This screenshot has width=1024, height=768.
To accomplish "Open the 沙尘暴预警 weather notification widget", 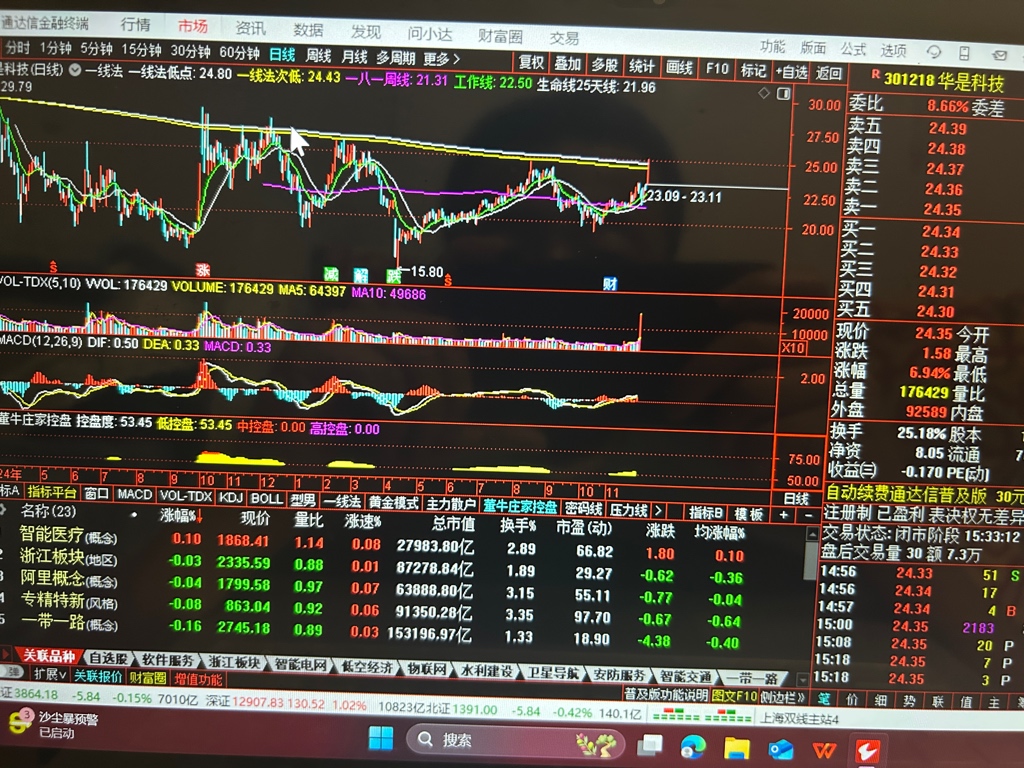I will tap(52, 724).
